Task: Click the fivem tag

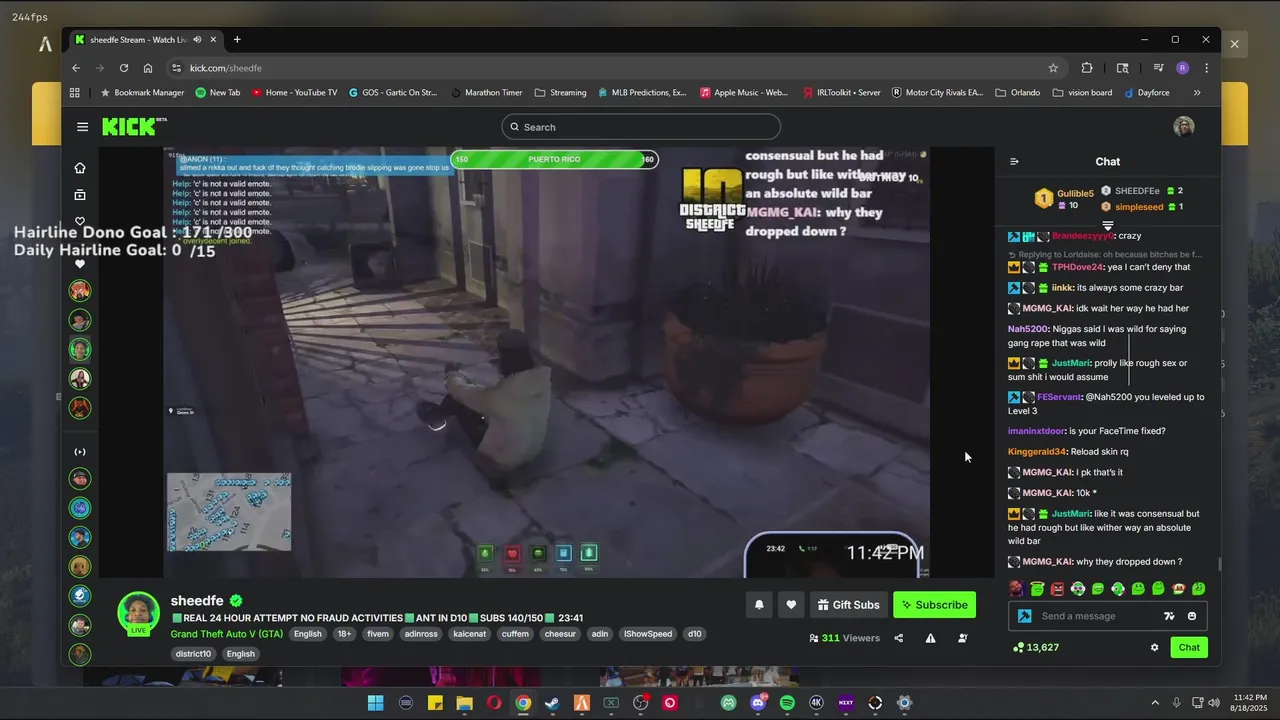Action: [378, 634]
